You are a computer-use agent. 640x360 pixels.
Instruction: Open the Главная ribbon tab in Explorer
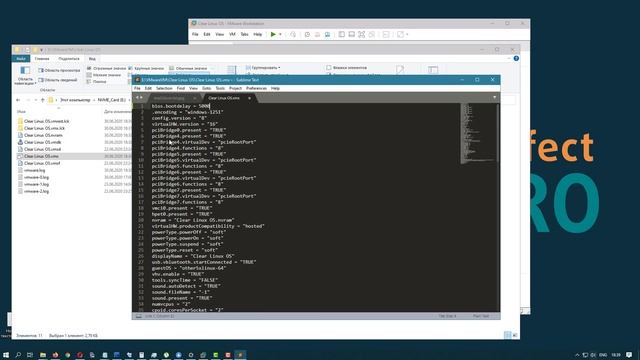[42, 59]
